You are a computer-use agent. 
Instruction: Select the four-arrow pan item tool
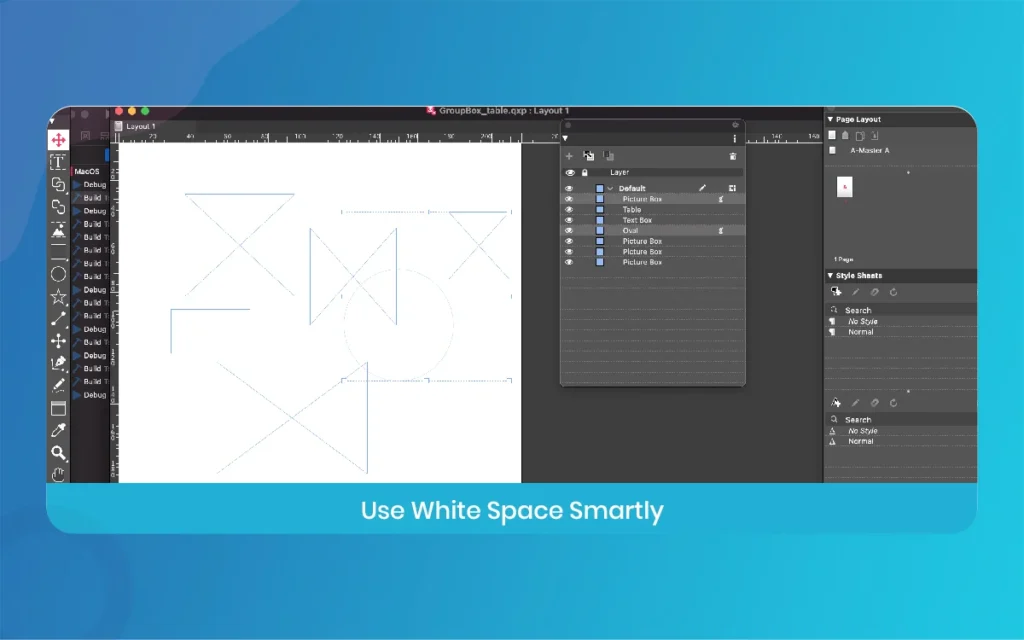point(58,341)
